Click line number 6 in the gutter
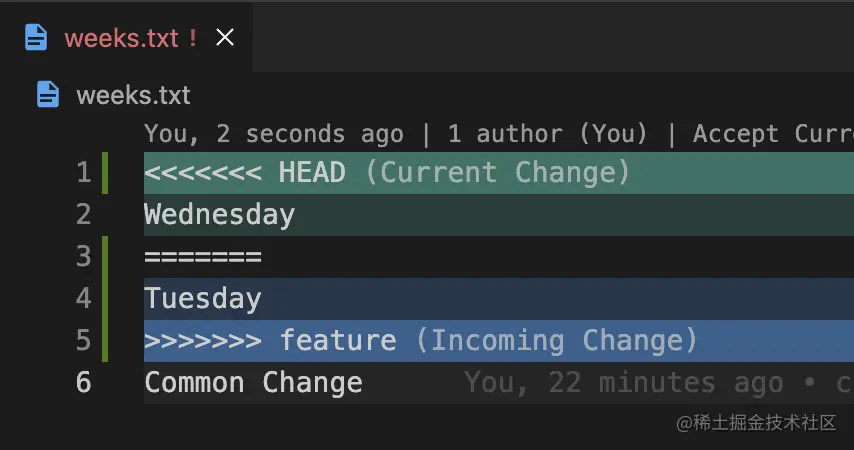 [83, 383]
